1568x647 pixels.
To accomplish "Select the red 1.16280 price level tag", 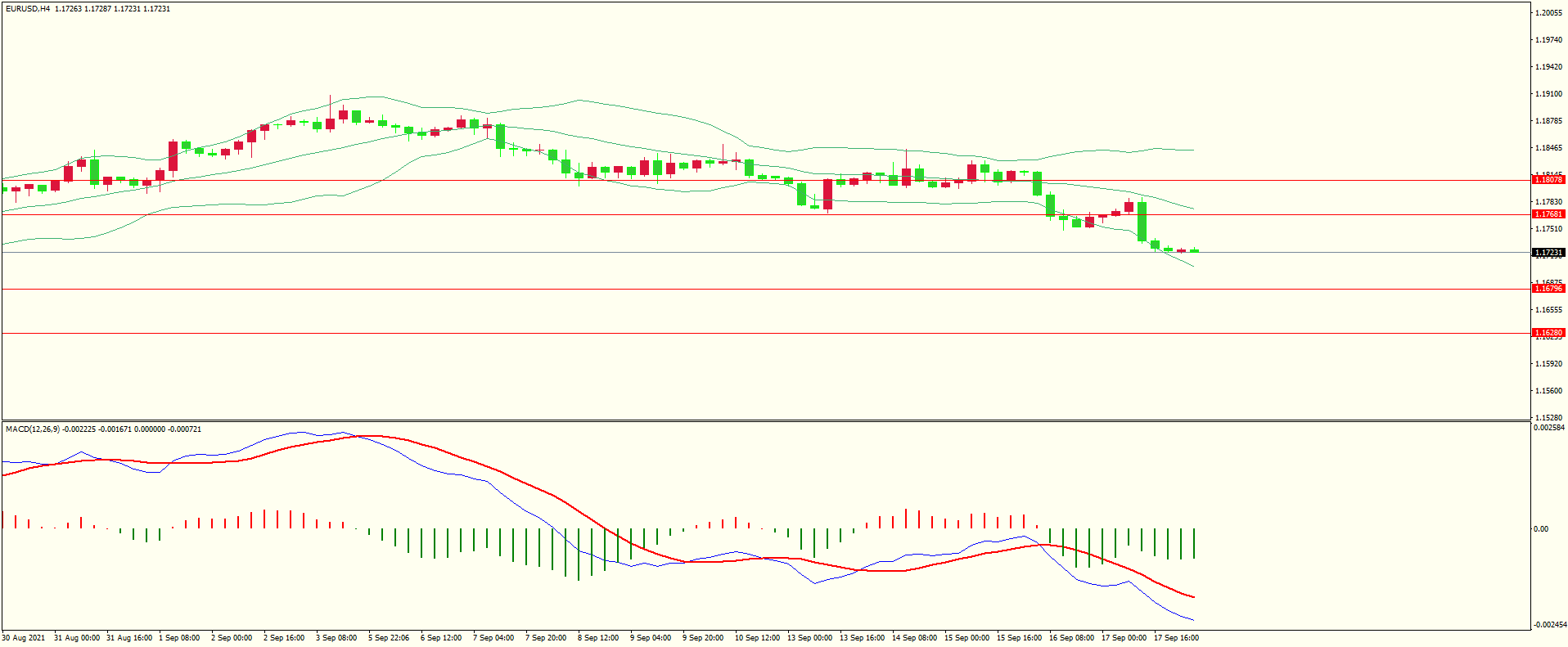I will pos(1548,333).
